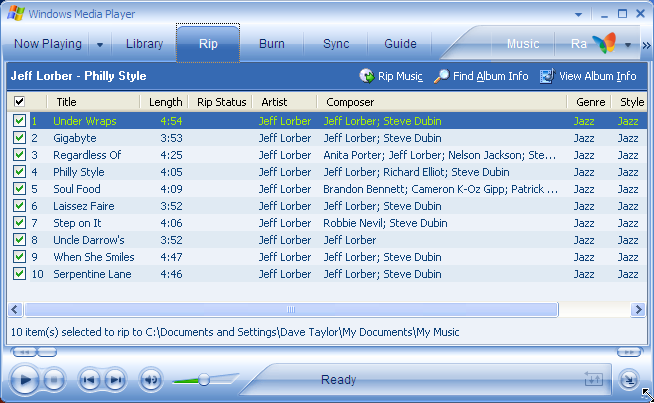
Task: Click the rewind button above Play
Action: (24, 353)
